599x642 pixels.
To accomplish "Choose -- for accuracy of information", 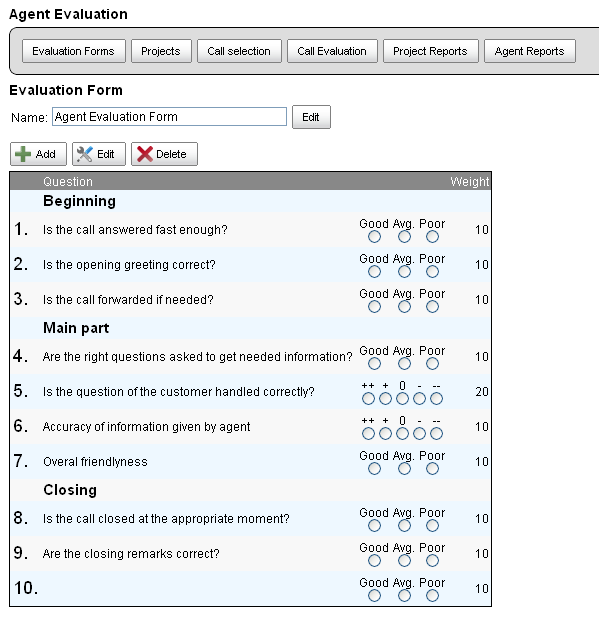I will click(436, 434).
